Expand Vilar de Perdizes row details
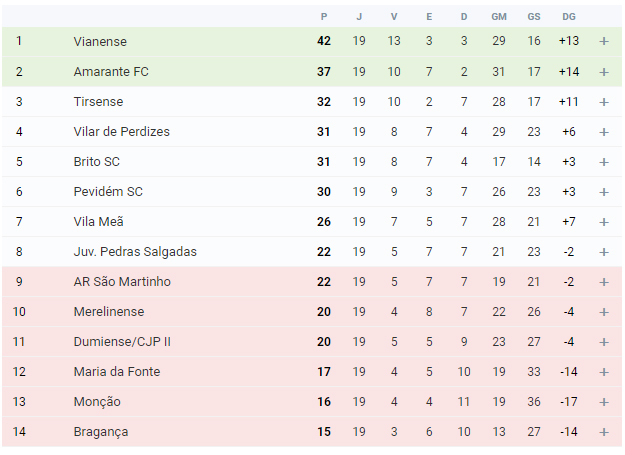Screen dimensions: 625x455 point(603,132)
